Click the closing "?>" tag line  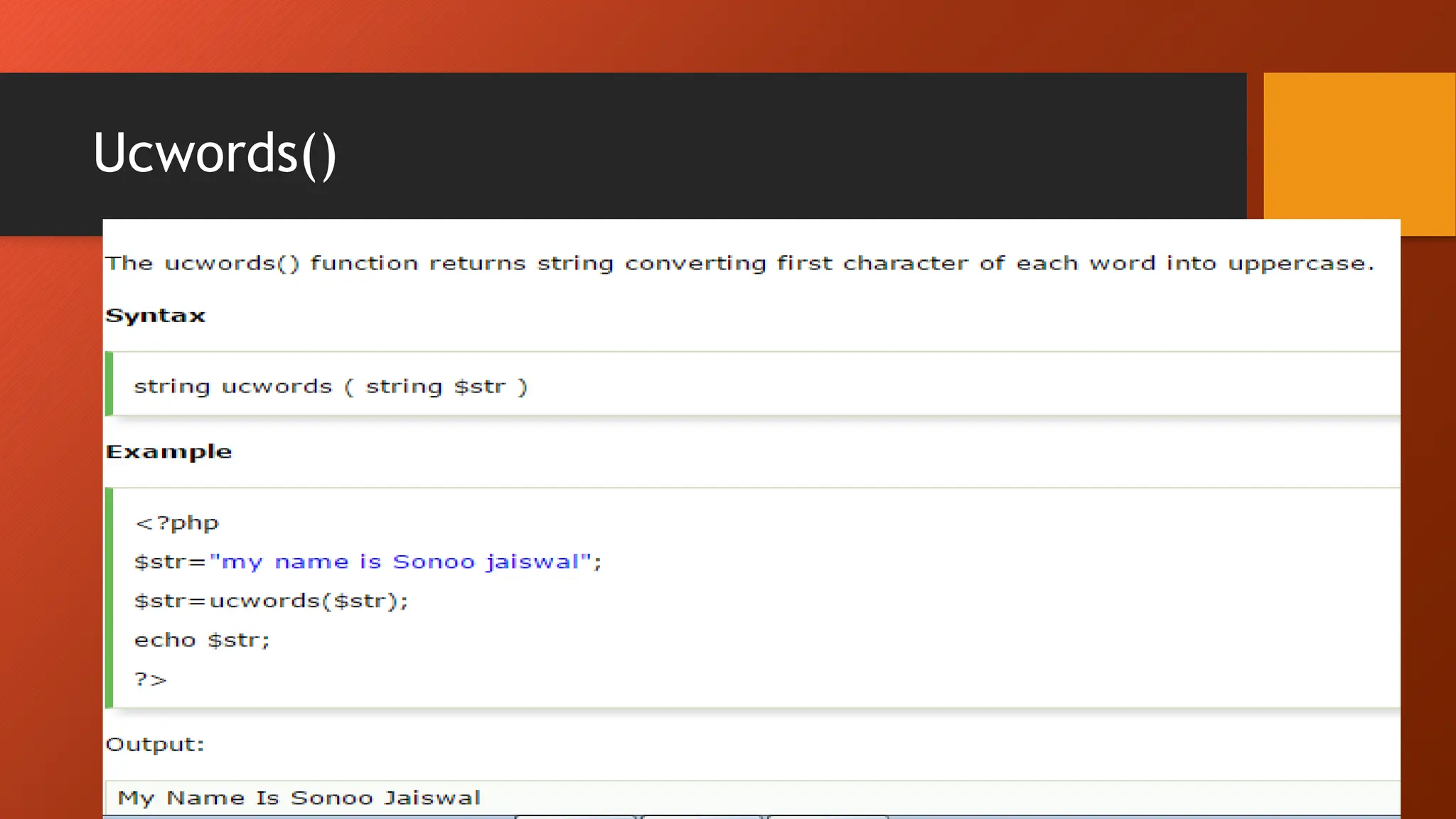150,680
